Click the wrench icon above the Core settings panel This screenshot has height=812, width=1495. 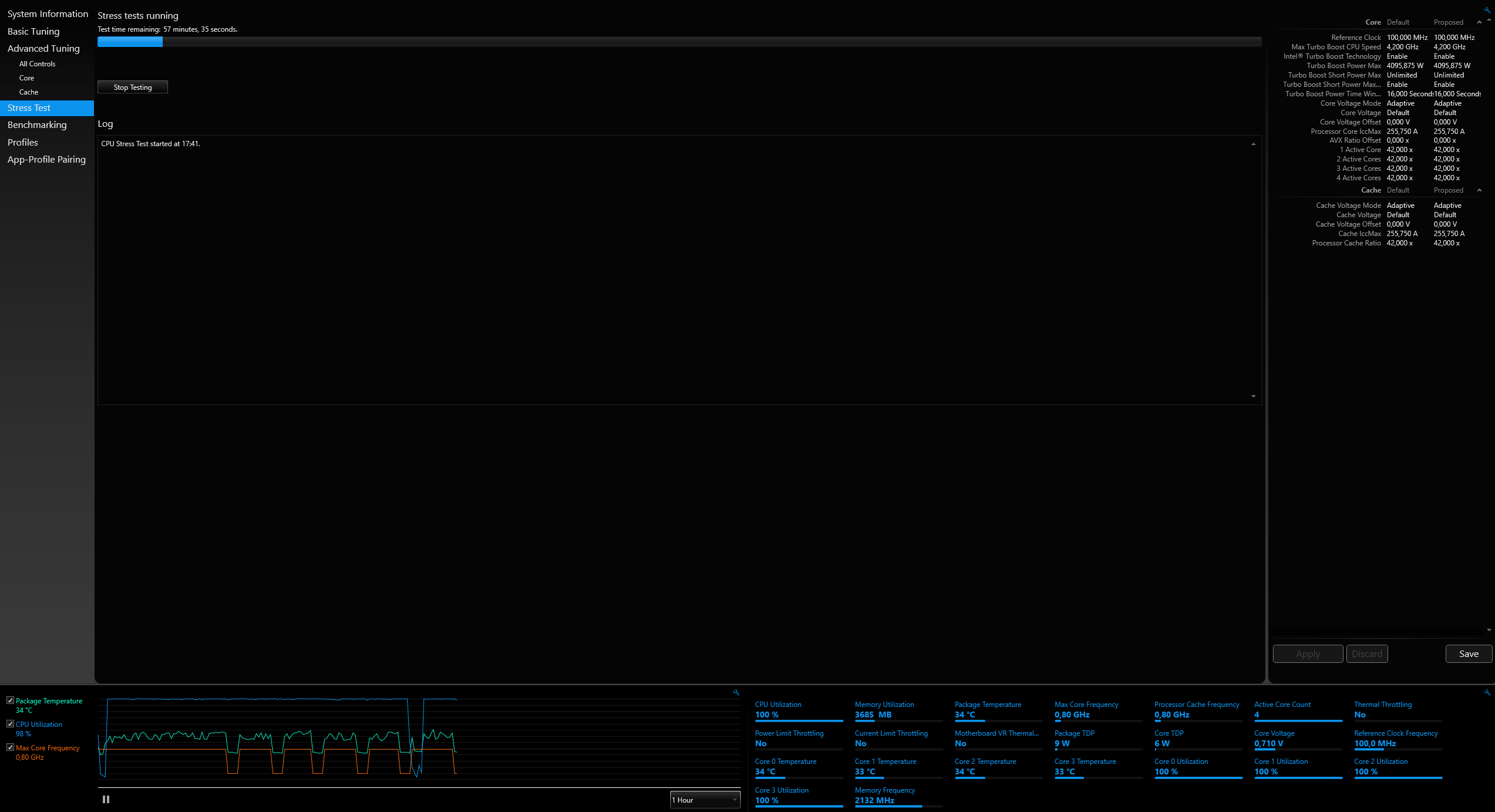click(x=1487, y=9)
